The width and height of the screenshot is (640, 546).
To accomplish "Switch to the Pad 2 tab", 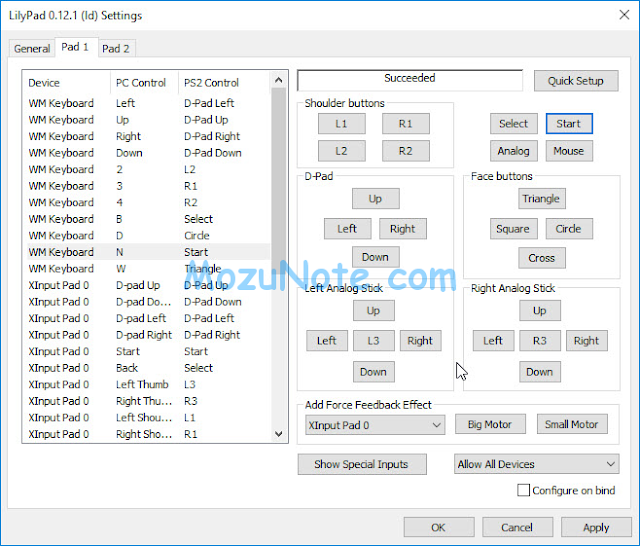I will tap(116, 48).
